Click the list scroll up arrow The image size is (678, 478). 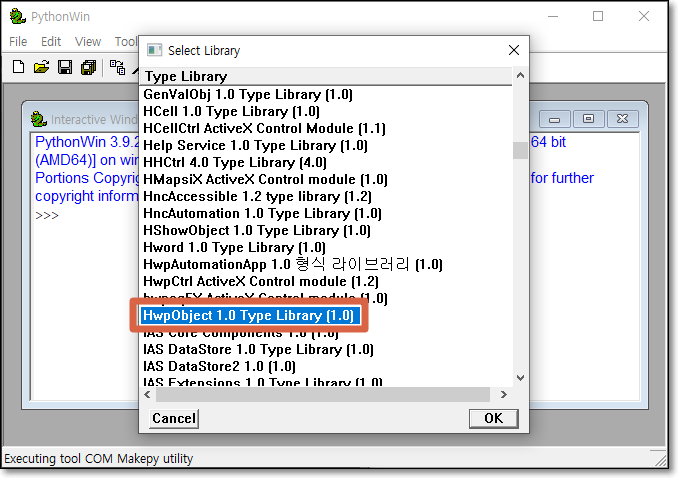point(521,75)
